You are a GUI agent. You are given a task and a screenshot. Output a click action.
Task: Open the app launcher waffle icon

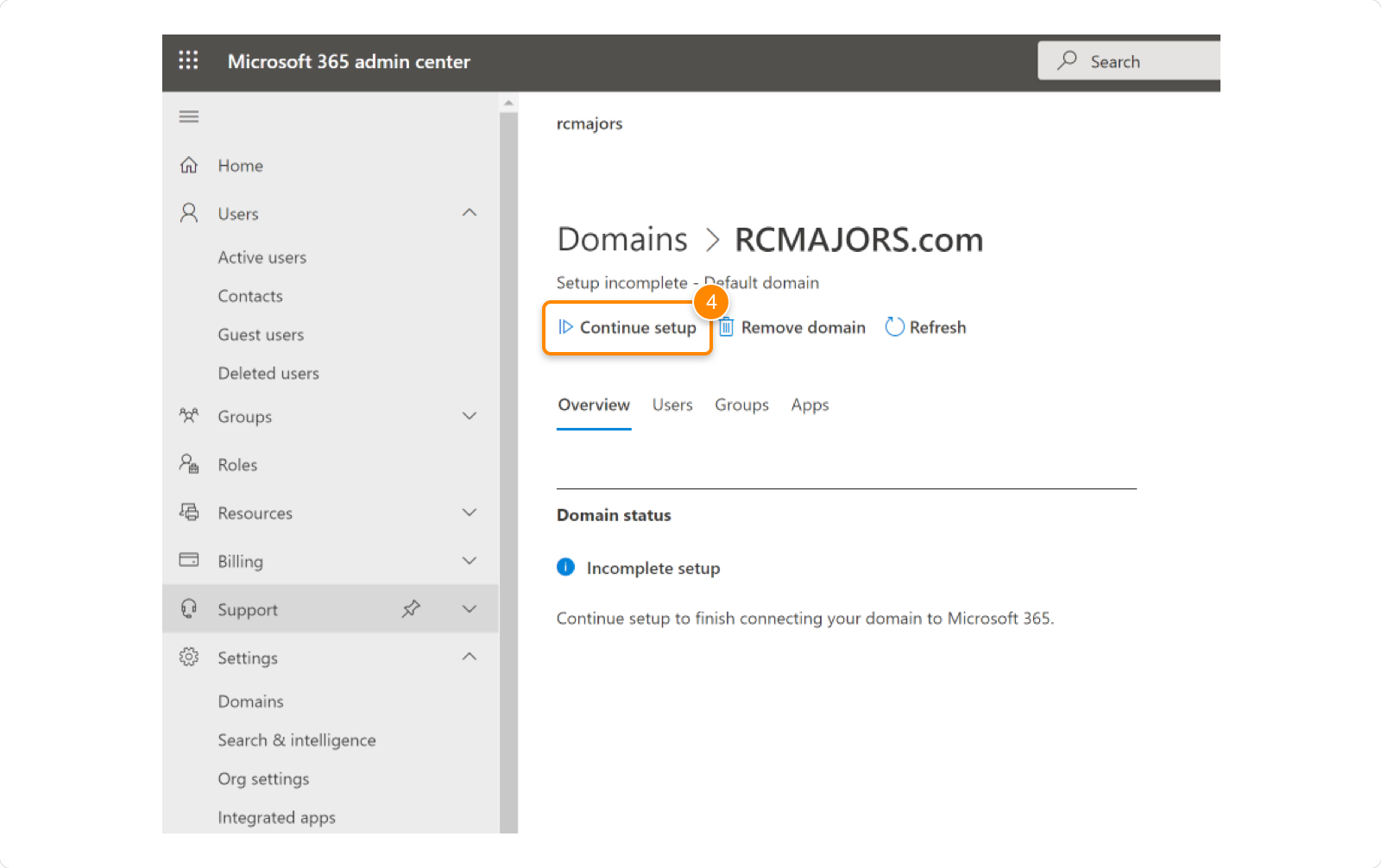tap(188, 60)
